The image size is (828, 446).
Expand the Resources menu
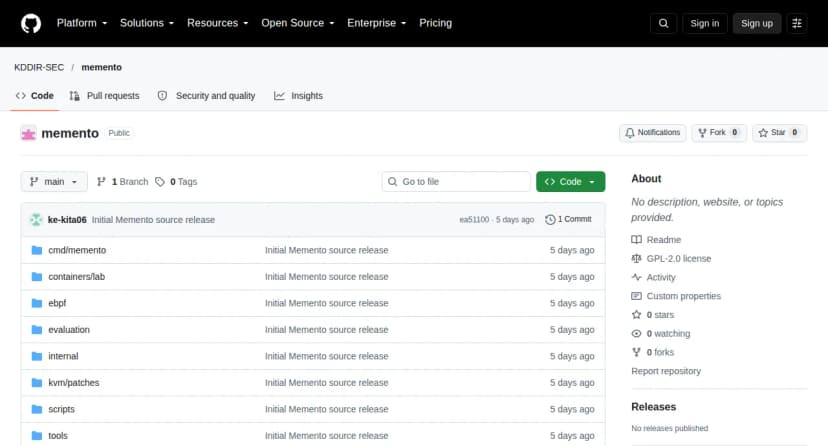pyautogui.click(x=218, y=23)
